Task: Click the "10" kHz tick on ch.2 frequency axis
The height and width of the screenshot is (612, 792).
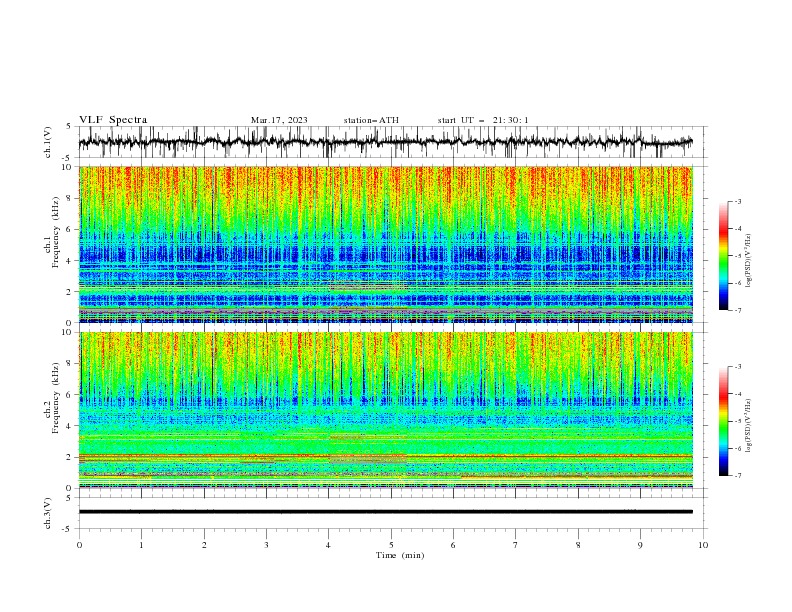Action: (x=69, y=332)
